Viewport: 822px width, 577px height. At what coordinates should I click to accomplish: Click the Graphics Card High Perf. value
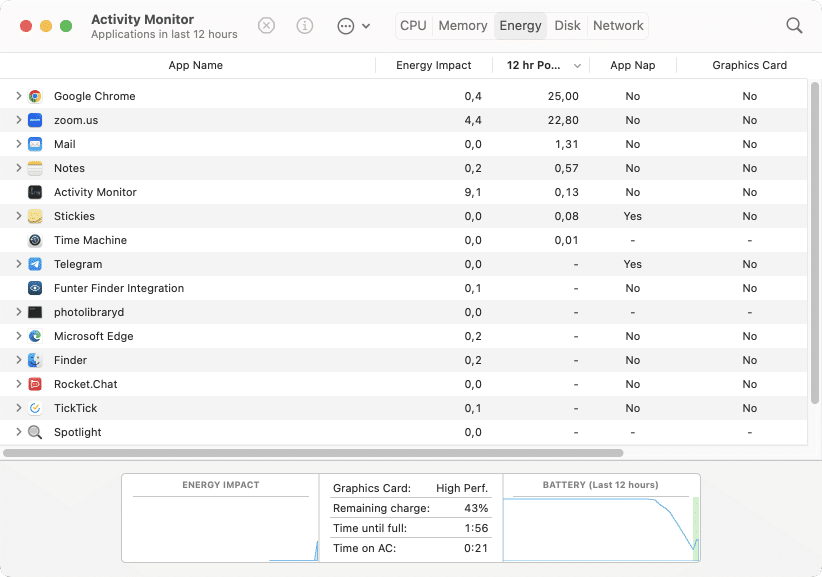[x=462, y=488]
